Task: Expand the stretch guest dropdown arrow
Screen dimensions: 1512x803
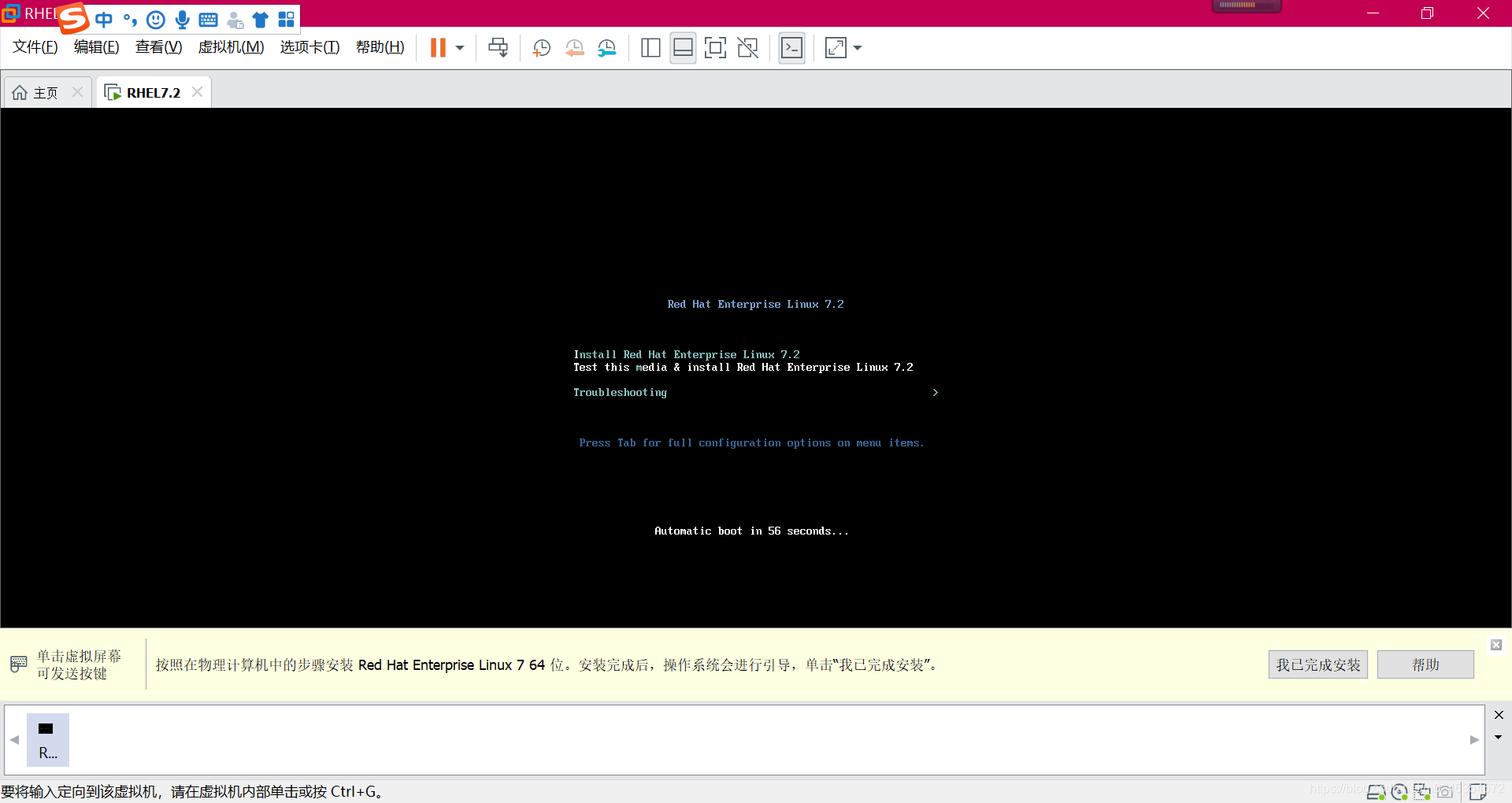Action: [858, 48]
